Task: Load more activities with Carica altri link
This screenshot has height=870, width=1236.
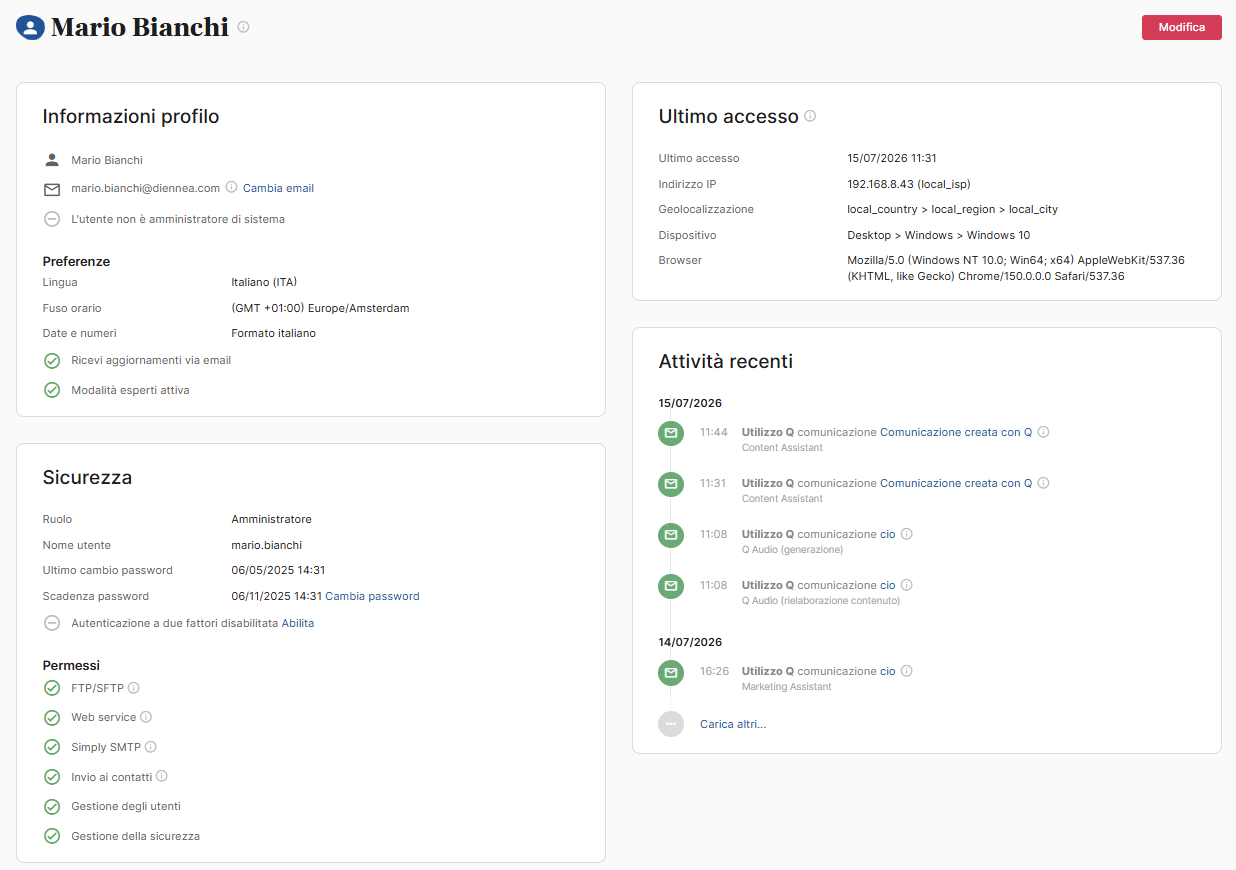Action: point(733,724)
